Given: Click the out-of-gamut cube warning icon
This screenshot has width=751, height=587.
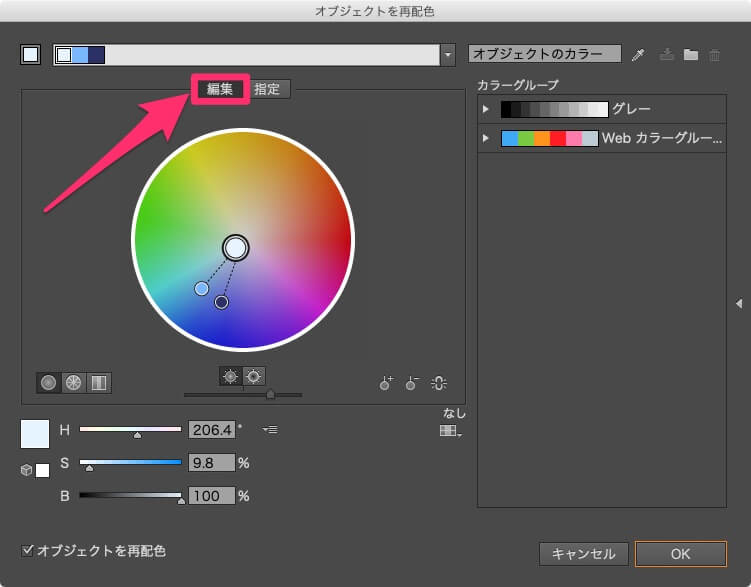Looking at the screenshot, I should point(26,470).
